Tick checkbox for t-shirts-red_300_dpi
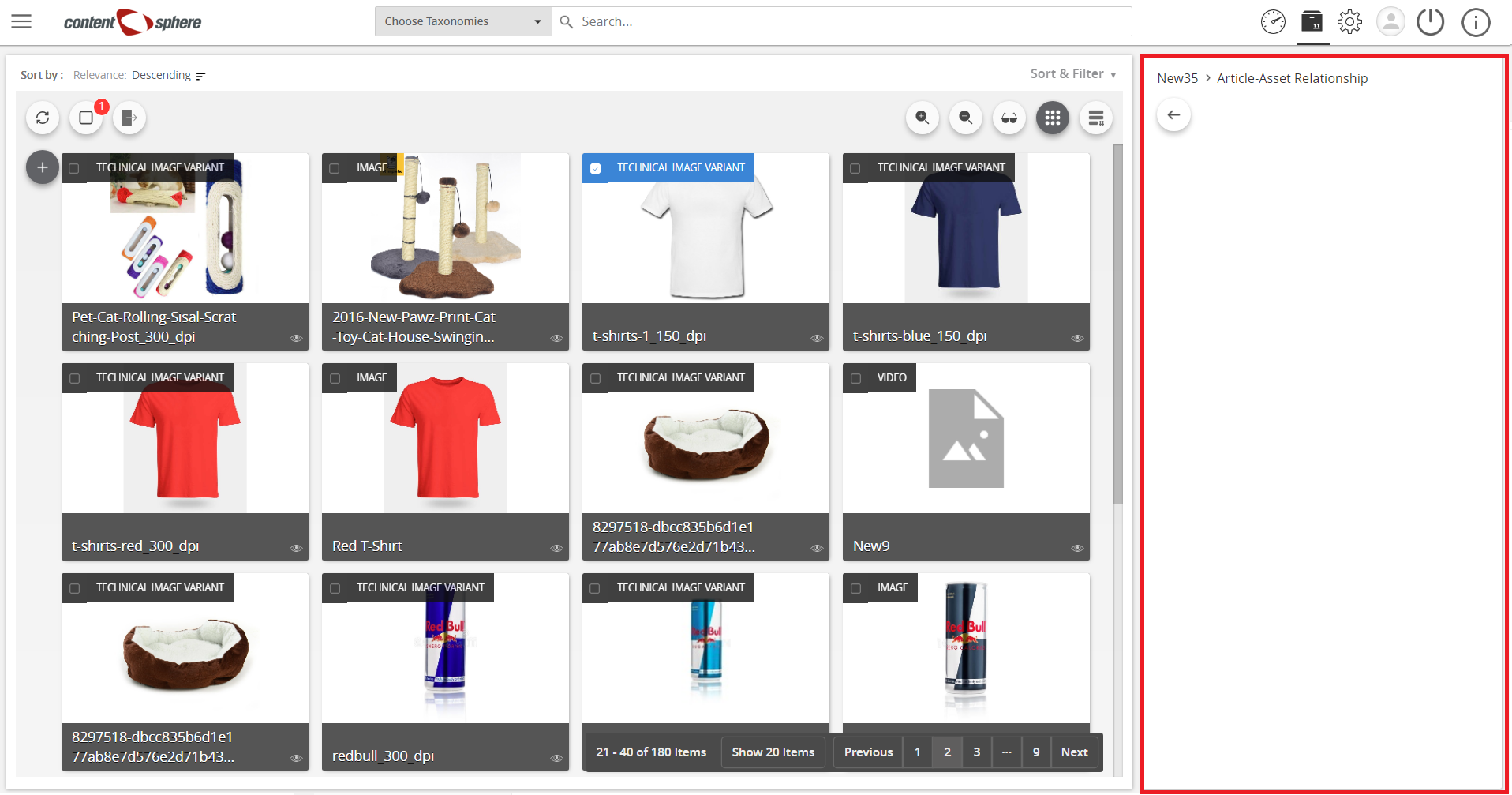Viewport: 1512px width, 795px height. 74,378
